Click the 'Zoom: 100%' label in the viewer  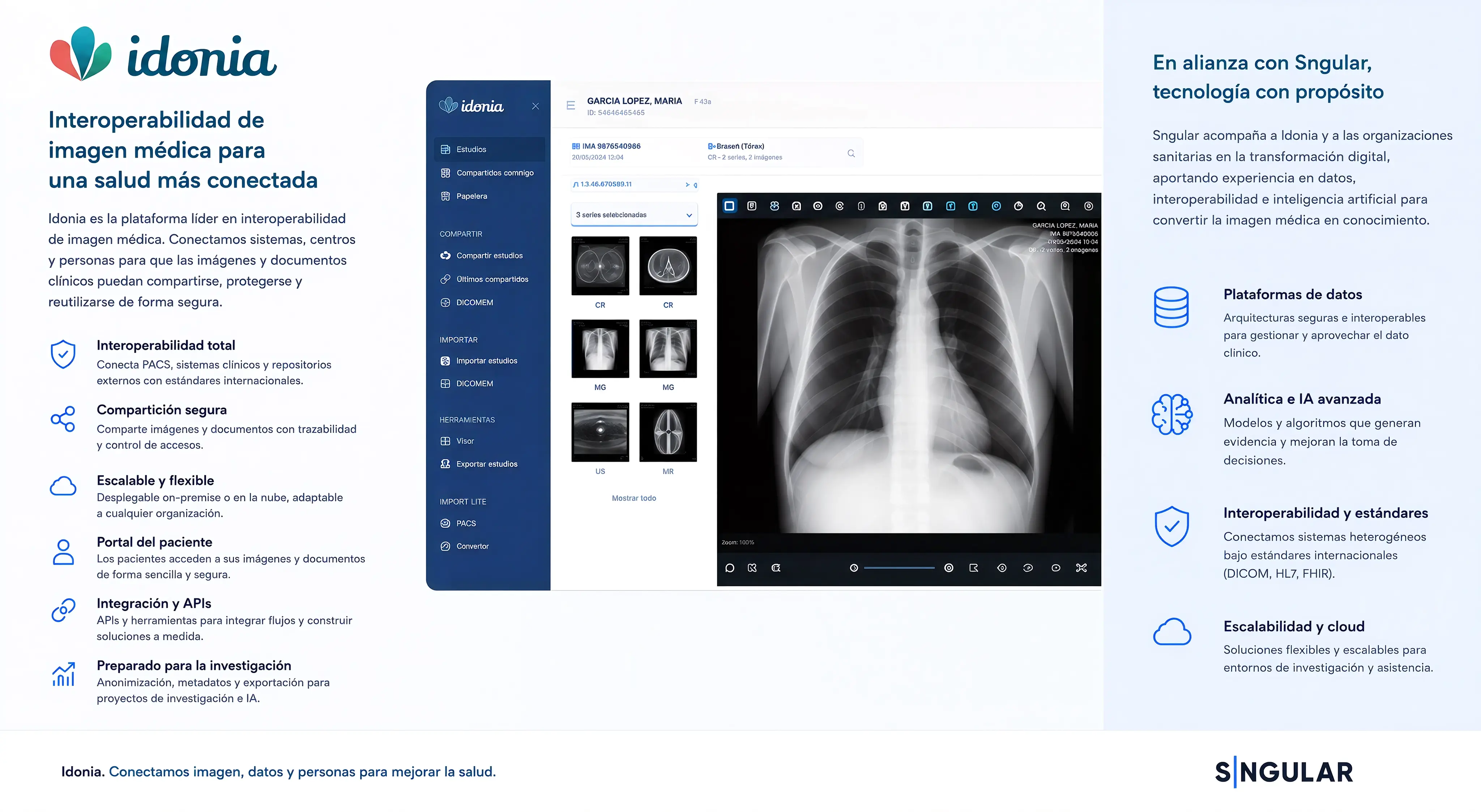tap(738, 542)
